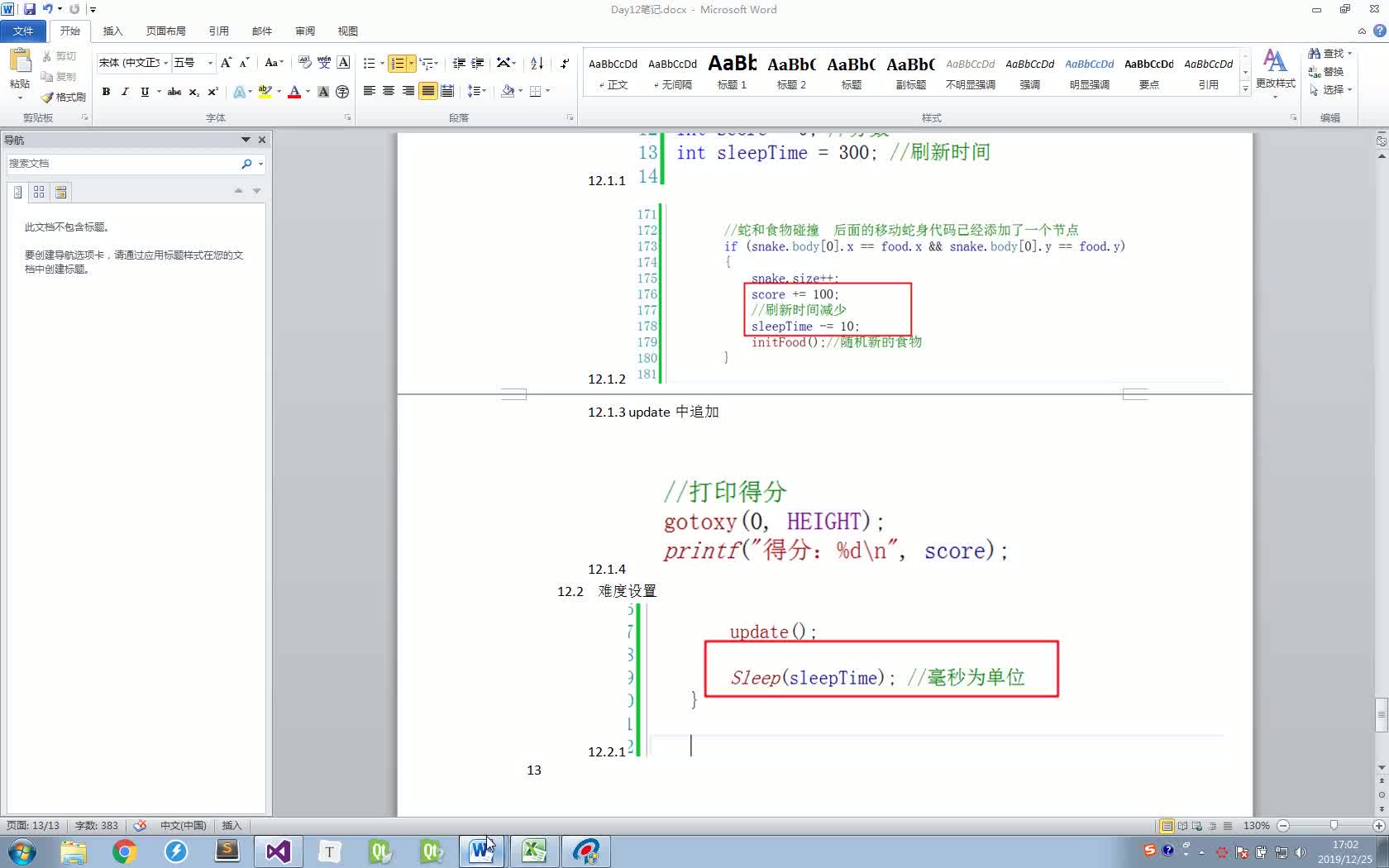Toggle bold formatting

106,92
